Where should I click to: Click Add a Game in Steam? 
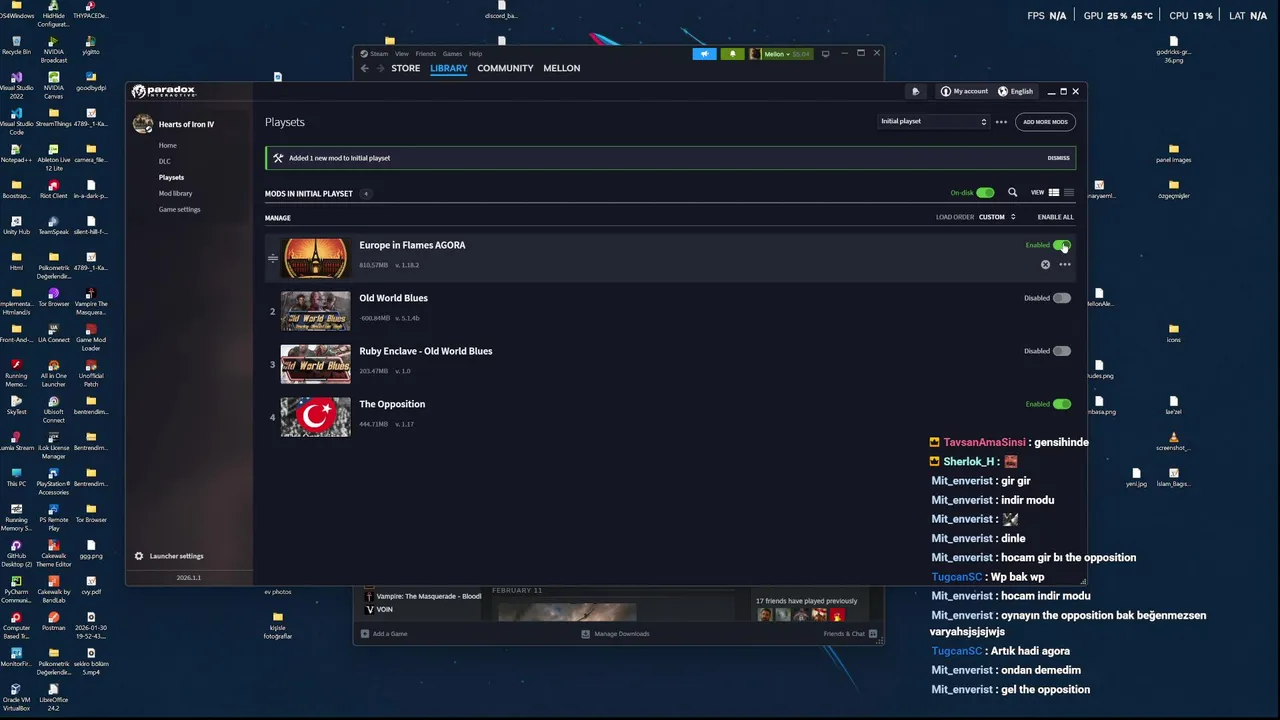click(x=384, y=634)
